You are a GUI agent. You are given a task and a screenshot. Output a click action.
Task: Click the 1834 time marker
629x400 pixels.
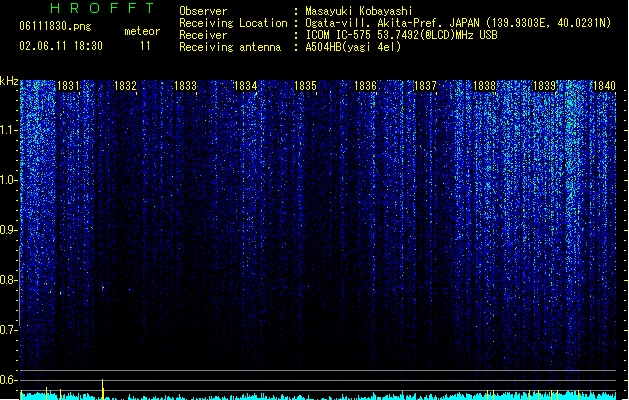click(x=245, y=86)
